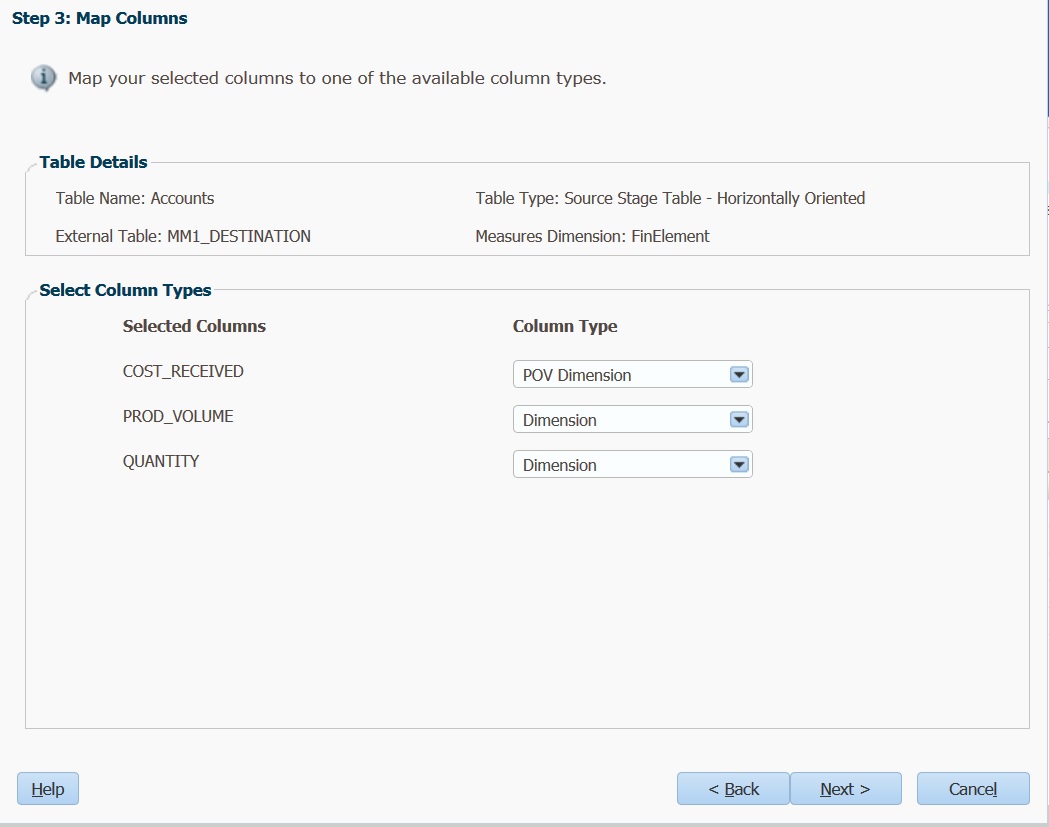Open the COST_RECEIVED column type dropdown arrow
Image resolution: width=1049 pixels, height=827 pixels.
tap(739, 375)
